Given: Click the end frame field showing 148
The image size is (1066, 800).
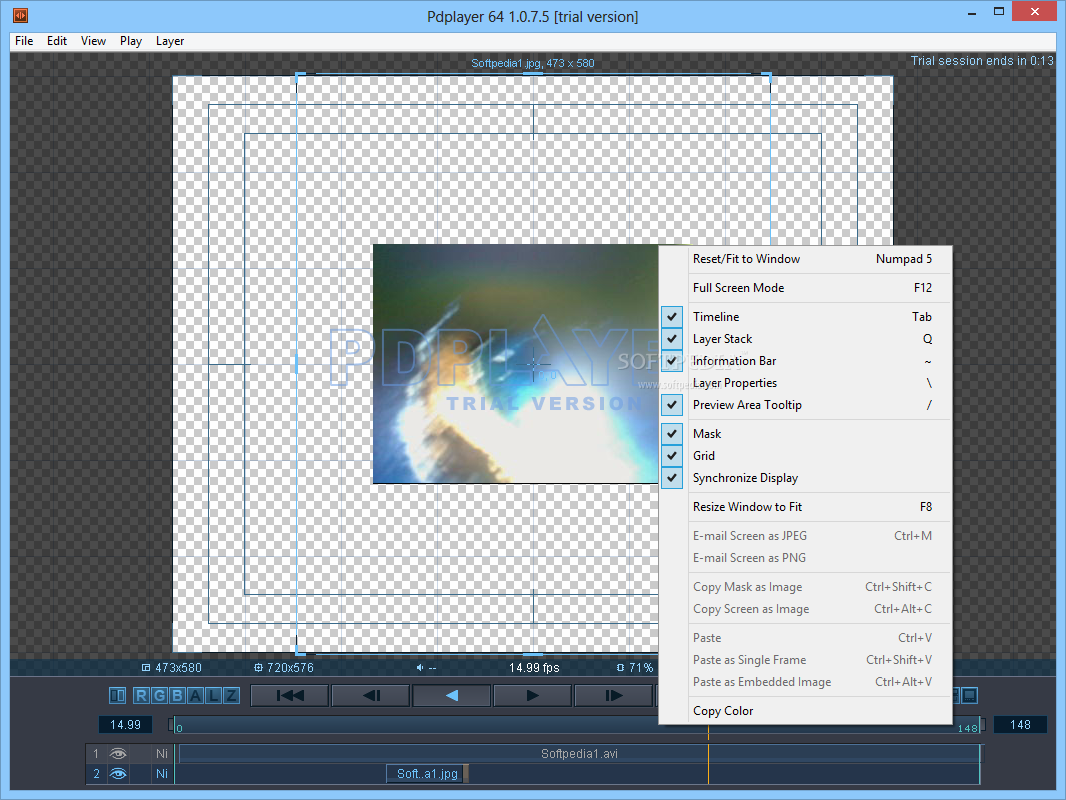Looking at the screenshot, I should pos(1020,725).
